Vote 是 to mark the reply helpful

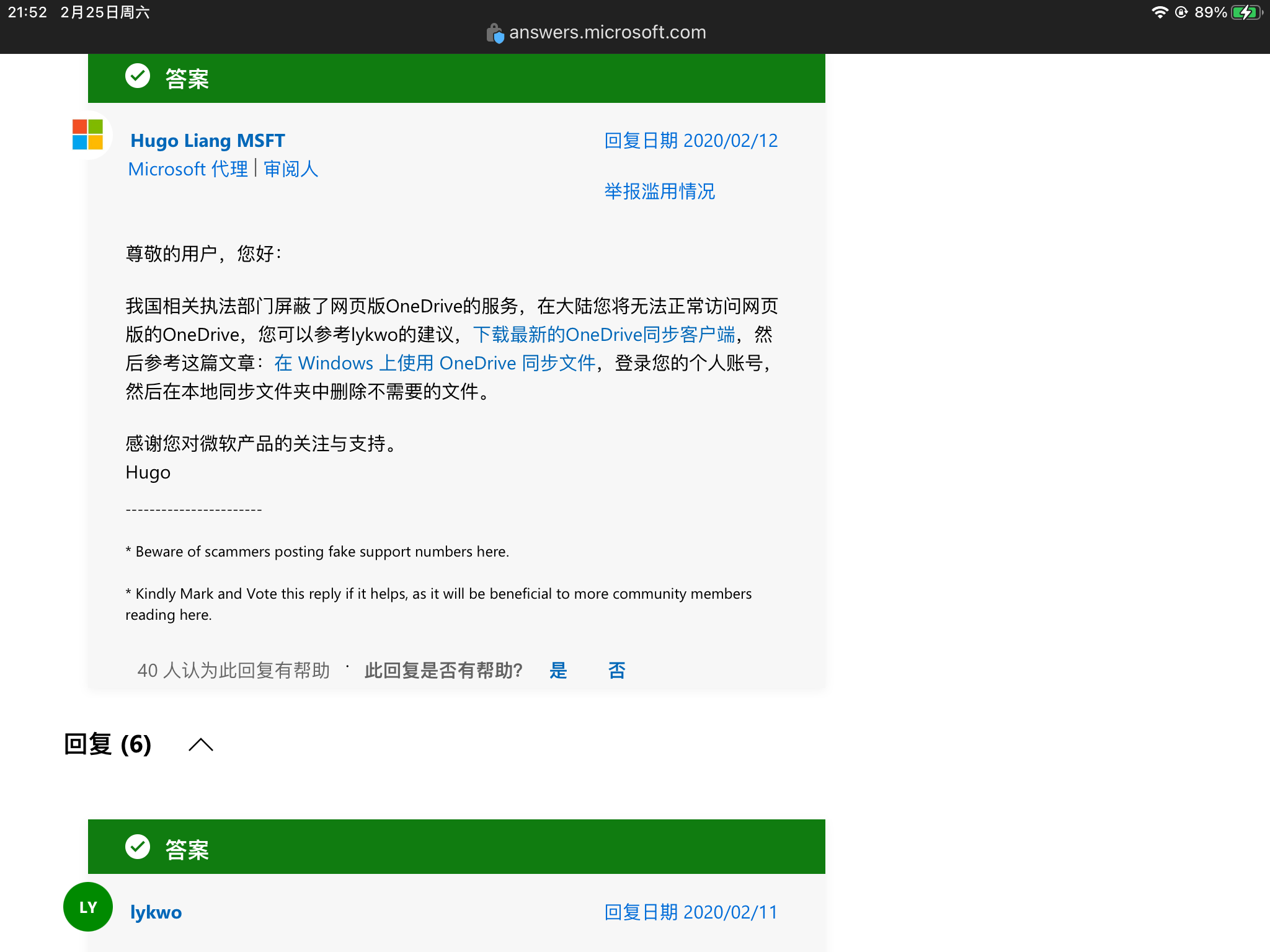[557, 670]
